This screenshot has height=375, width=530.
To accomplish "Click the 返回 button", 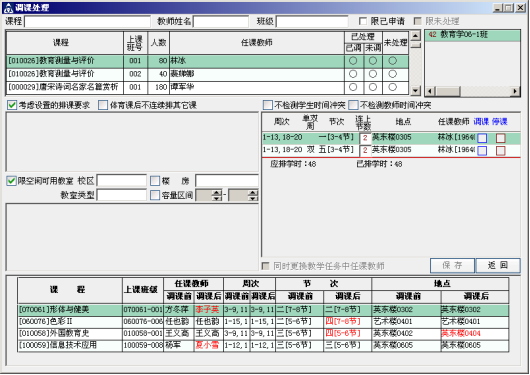I will [x=498, y=265].
